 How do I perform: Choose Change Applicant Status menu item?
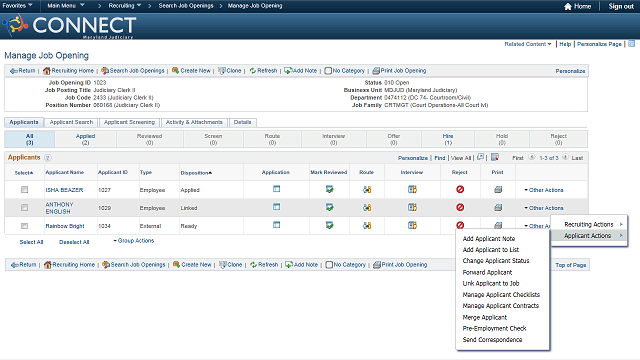tap(496, 261)
